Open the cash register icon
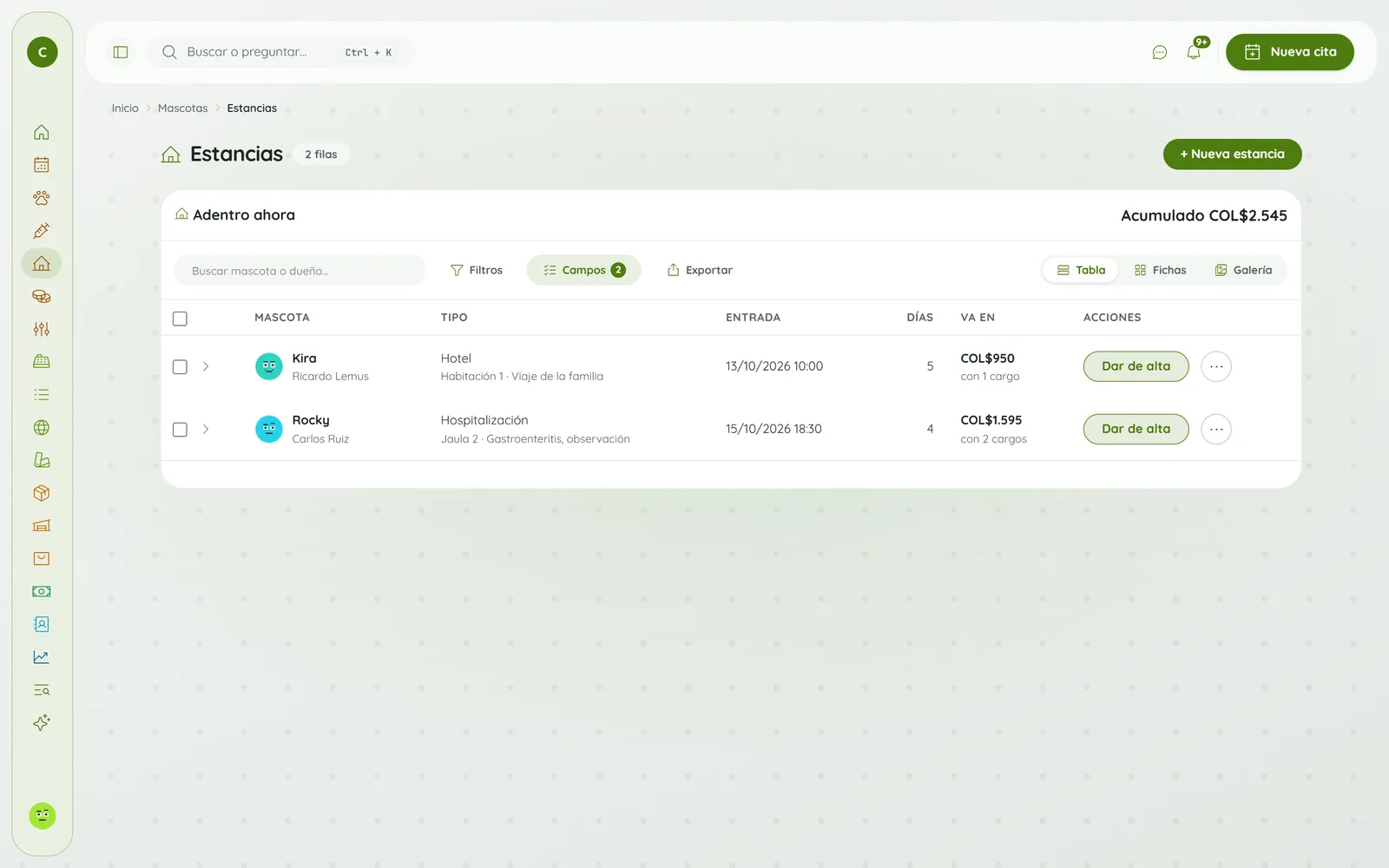The height and width of the screenshot is (868, 1389). (x=42, y=362)
